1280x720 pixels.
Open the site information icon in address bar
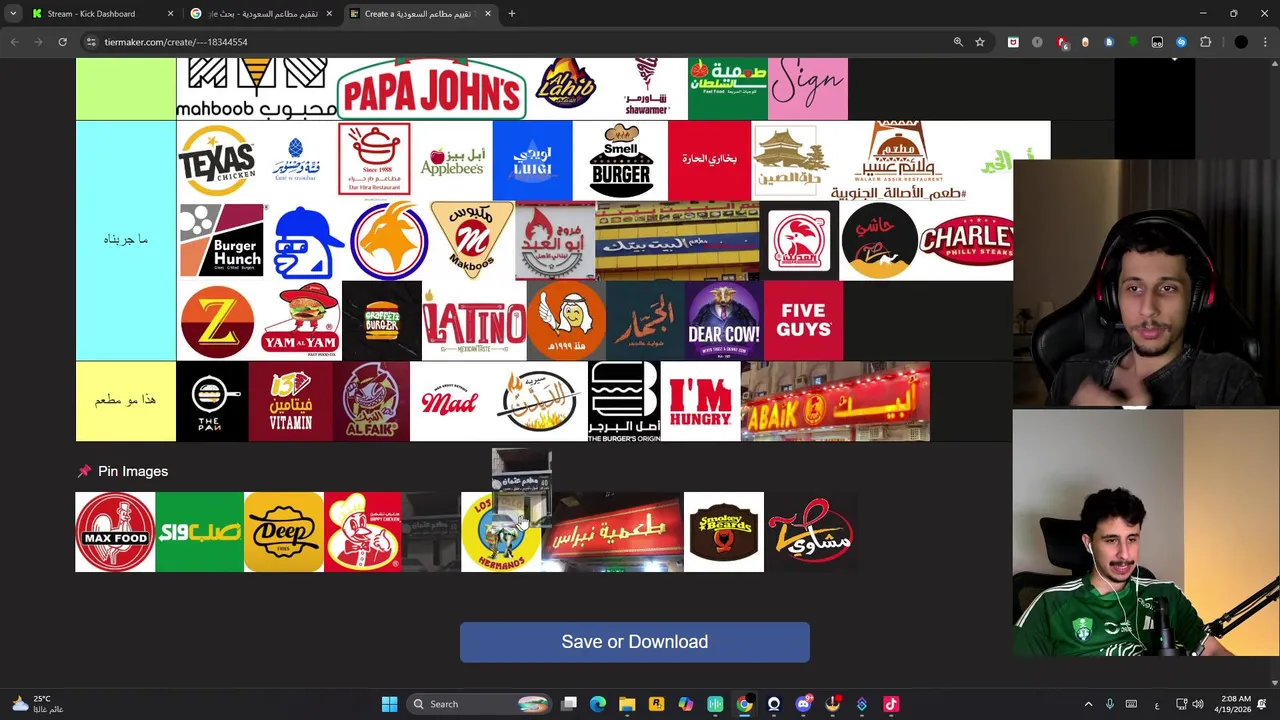[x=90, y=42]
